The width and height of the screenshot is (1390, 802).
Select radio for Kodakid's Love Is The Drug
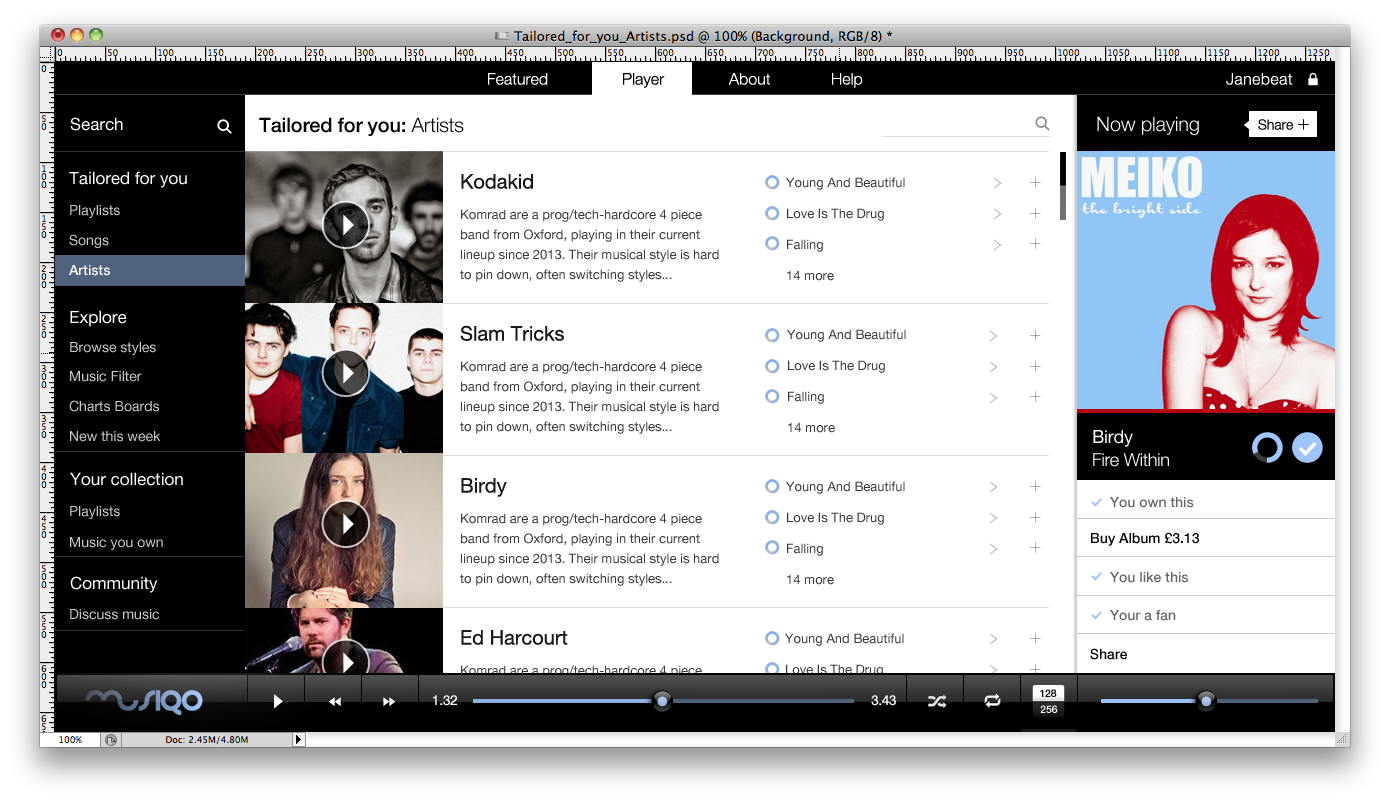coord(772,213)
